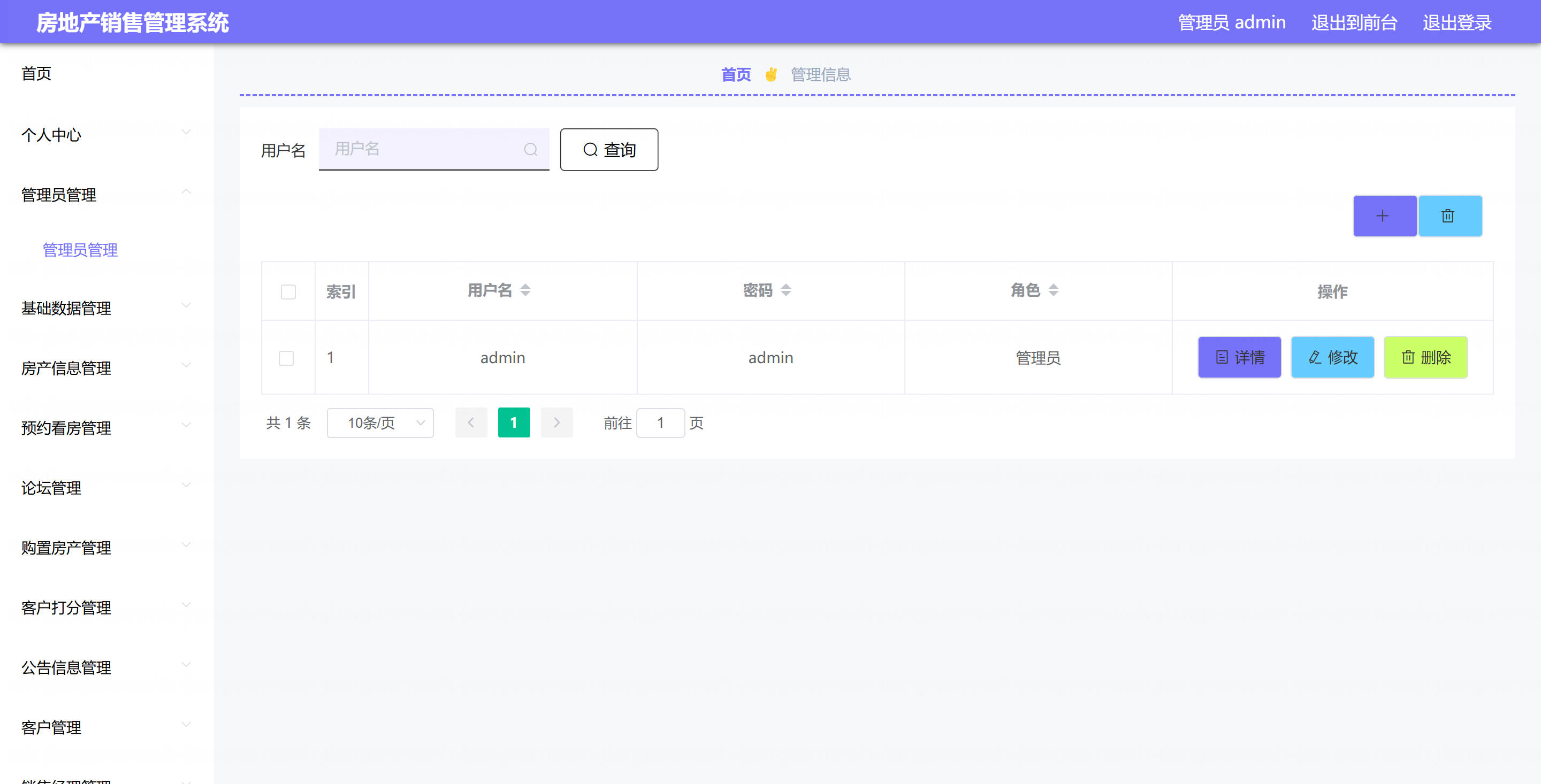Sort by 角色 column arrows
The width and height of the screenshot is (1541, 784).
click(1053, 290)
